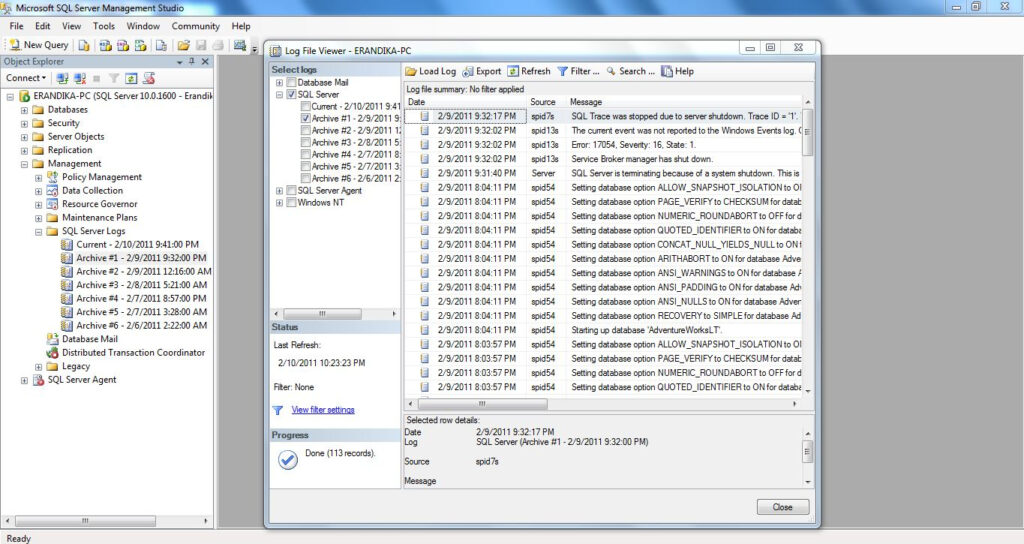Select the SQL Server Agent icon in tree
The image size is (1024, 544).
coord(39,379)
